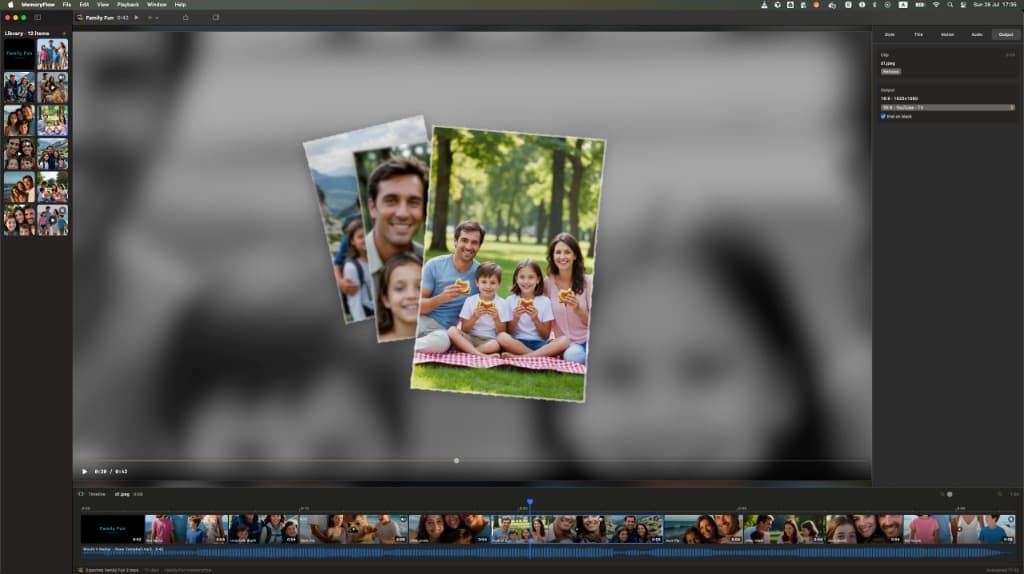Screen dimensions: 1024x574
Task: Click the menu bar date and clock
Action: (x=995, y=5)
